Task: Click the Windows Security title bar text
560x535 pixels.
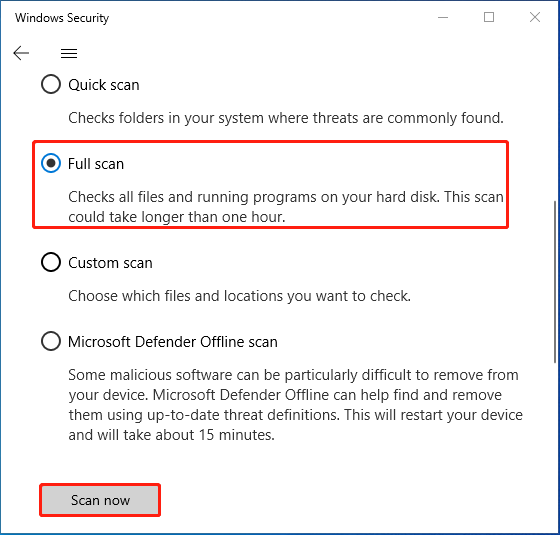Action: (62, 18)
